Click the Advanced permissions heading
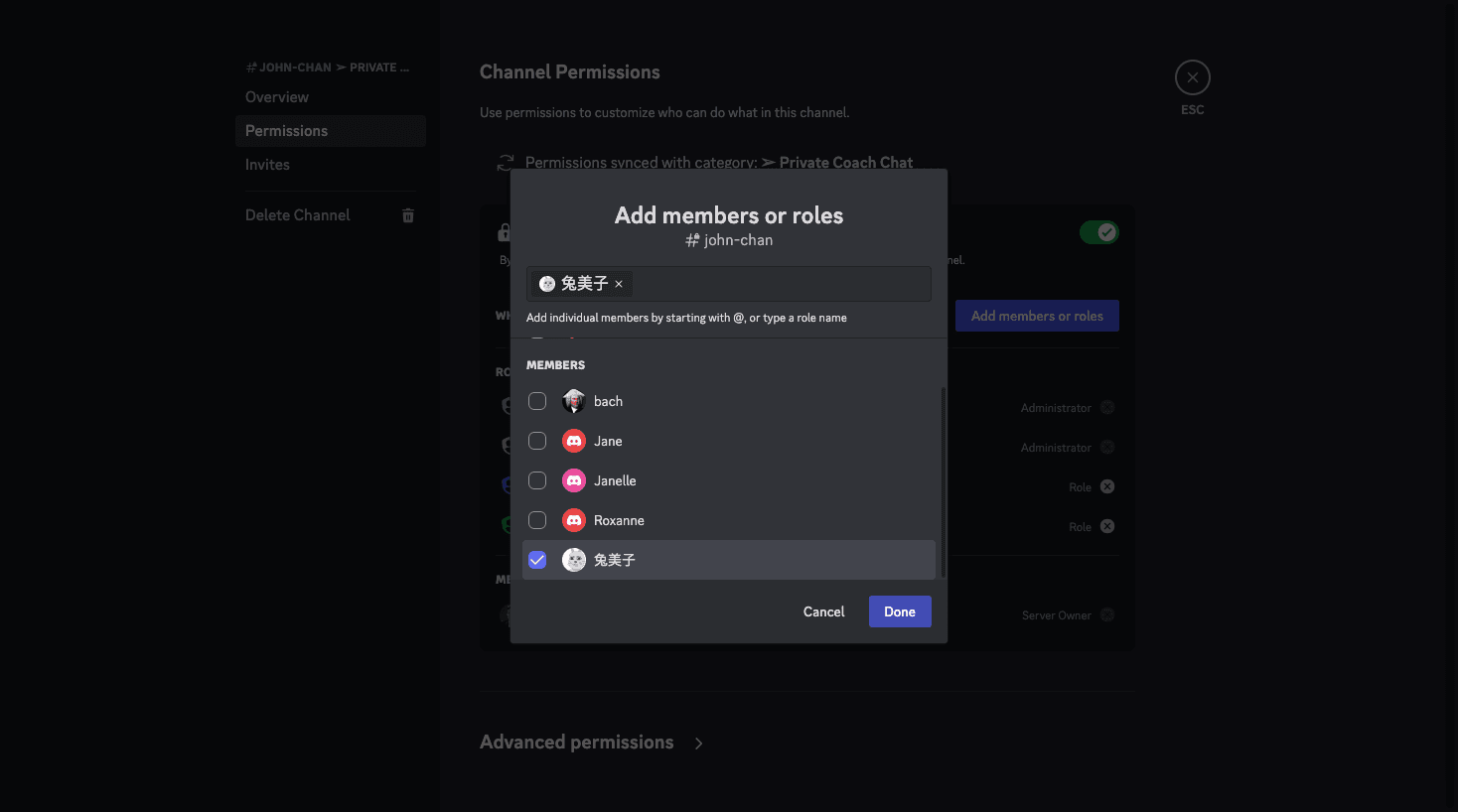The height and width of the screenshot is (812, 1458). click(576, 743)
